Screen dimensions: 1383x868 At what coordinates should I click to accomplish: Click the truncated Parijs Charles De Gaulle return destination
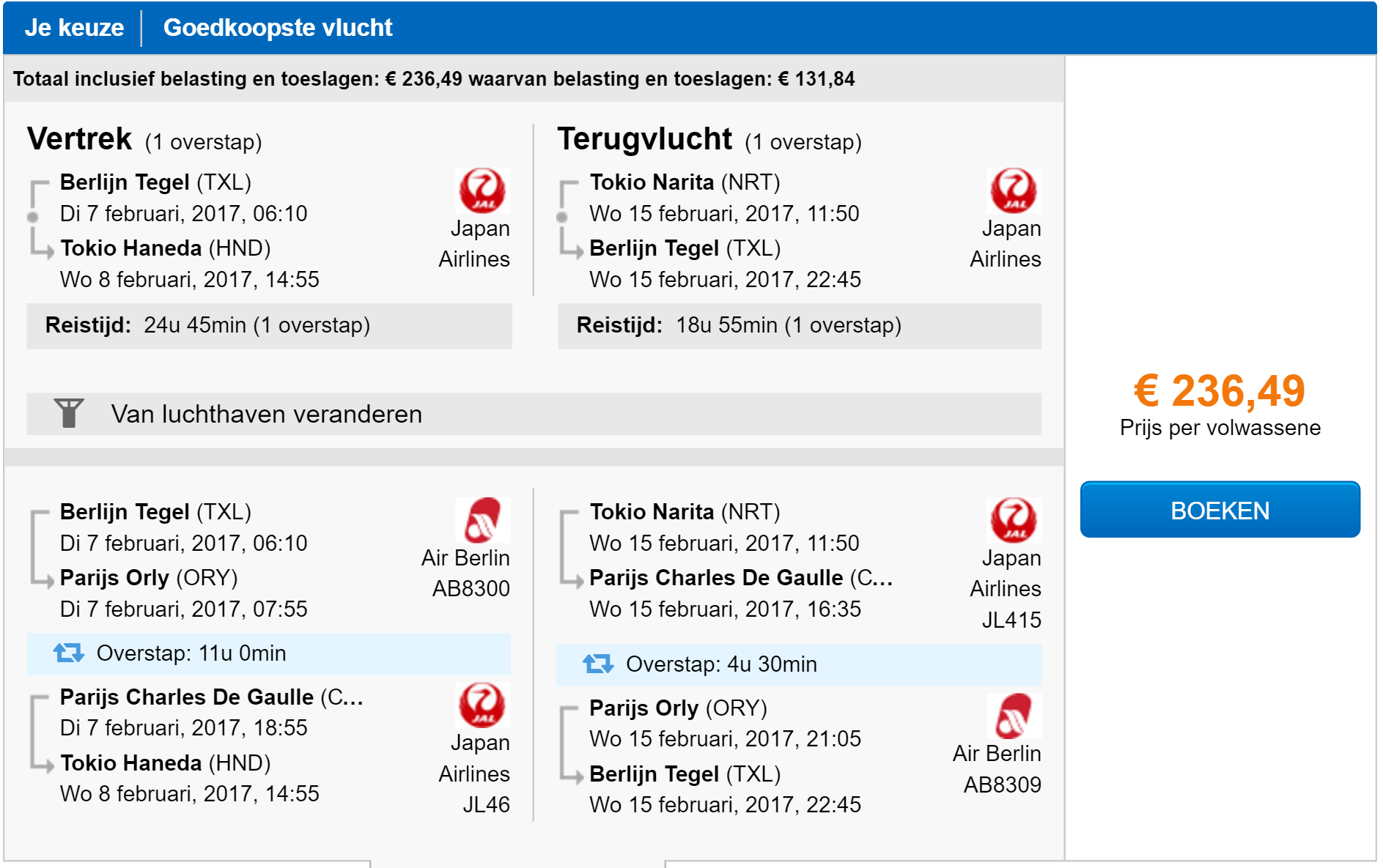coord(741,578)
